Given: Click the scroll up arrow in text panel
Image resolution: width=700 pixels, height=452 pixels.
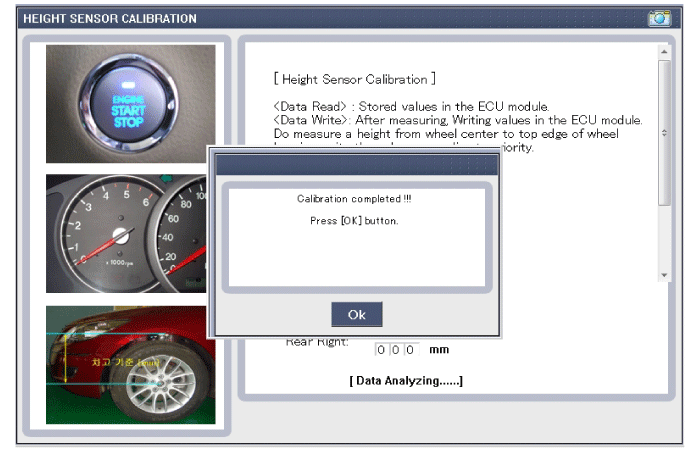Looking at the screenshot, I should 664,51.
